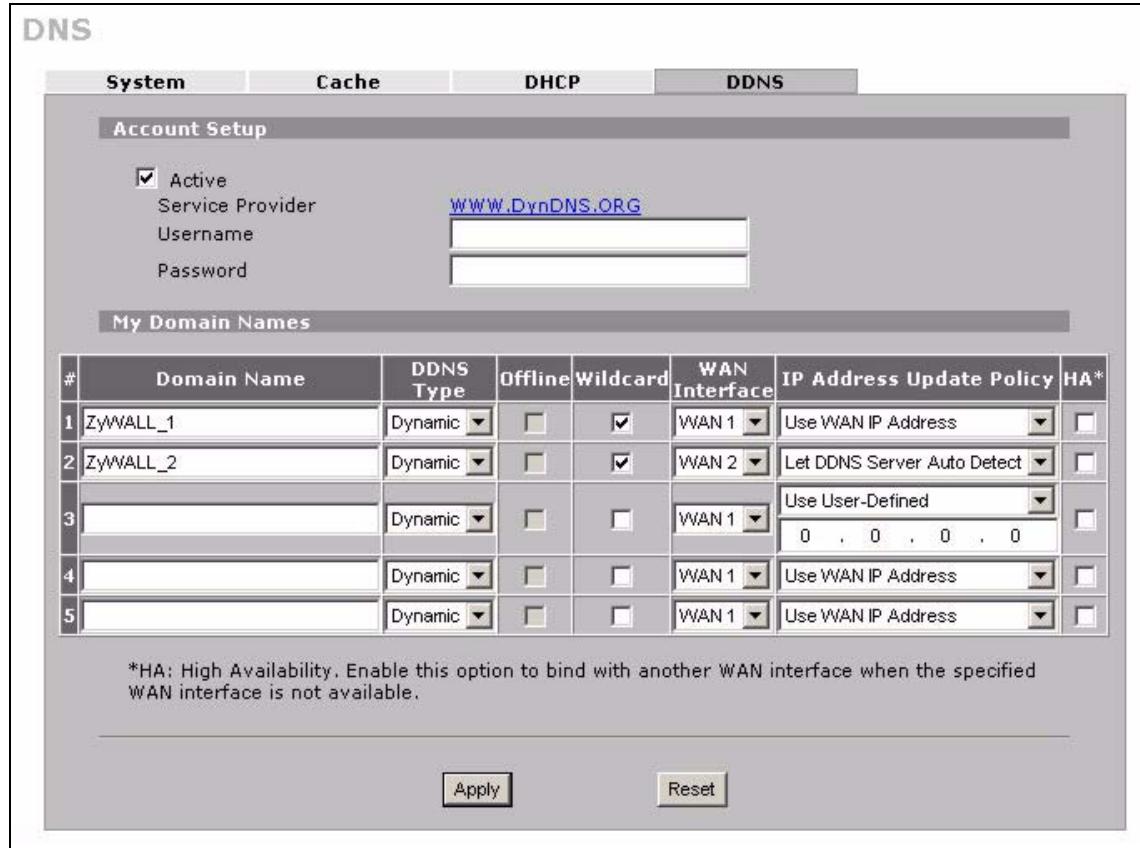The width and height of the screenshot is (1140, 848).
Task: Open WAN Interface dropdown in row 5
Action: point(722,616)
